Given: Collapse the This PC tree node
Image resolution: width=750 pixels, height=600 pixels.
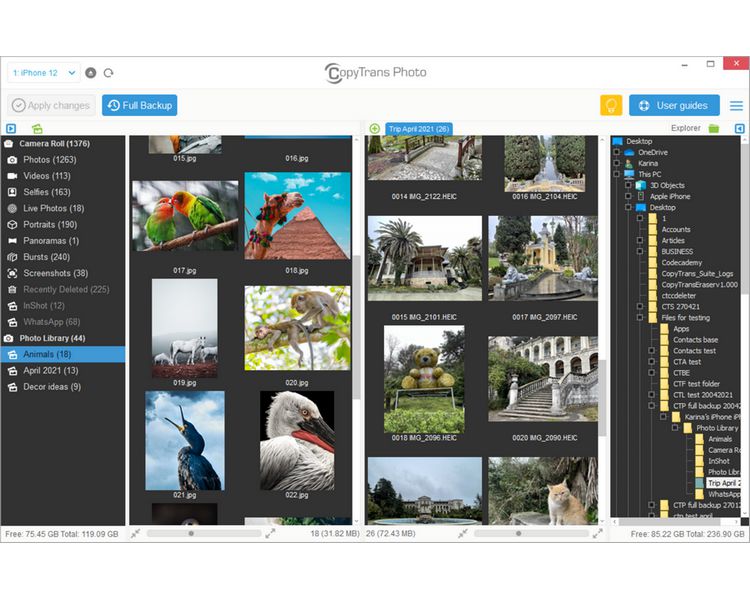Looking at the screenshot, I should (617, 174).
